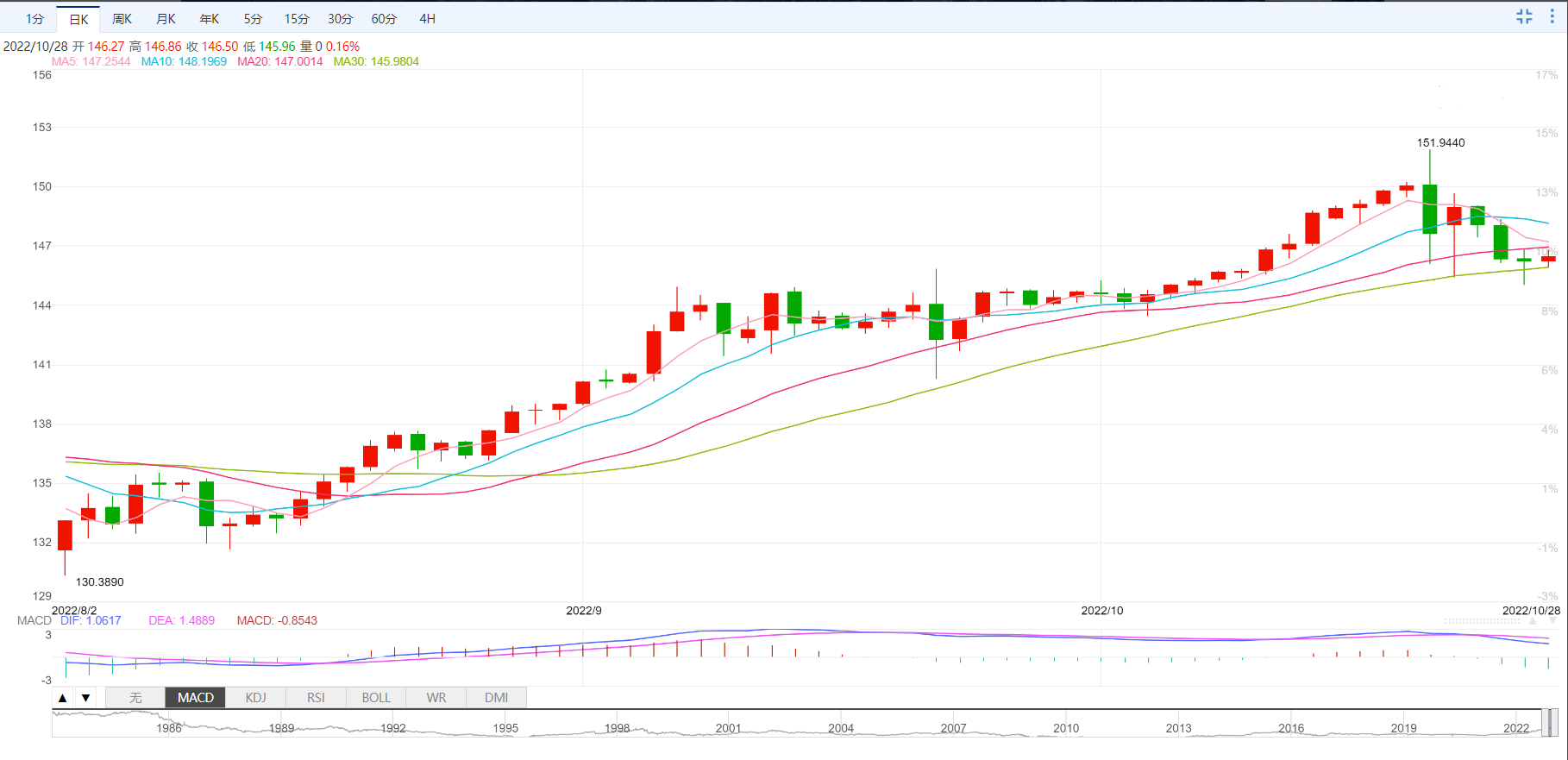This screenshot has height=760, width=1568.
Task: Click the MA10: 148.1969 legend label
Action: point(184,61)
